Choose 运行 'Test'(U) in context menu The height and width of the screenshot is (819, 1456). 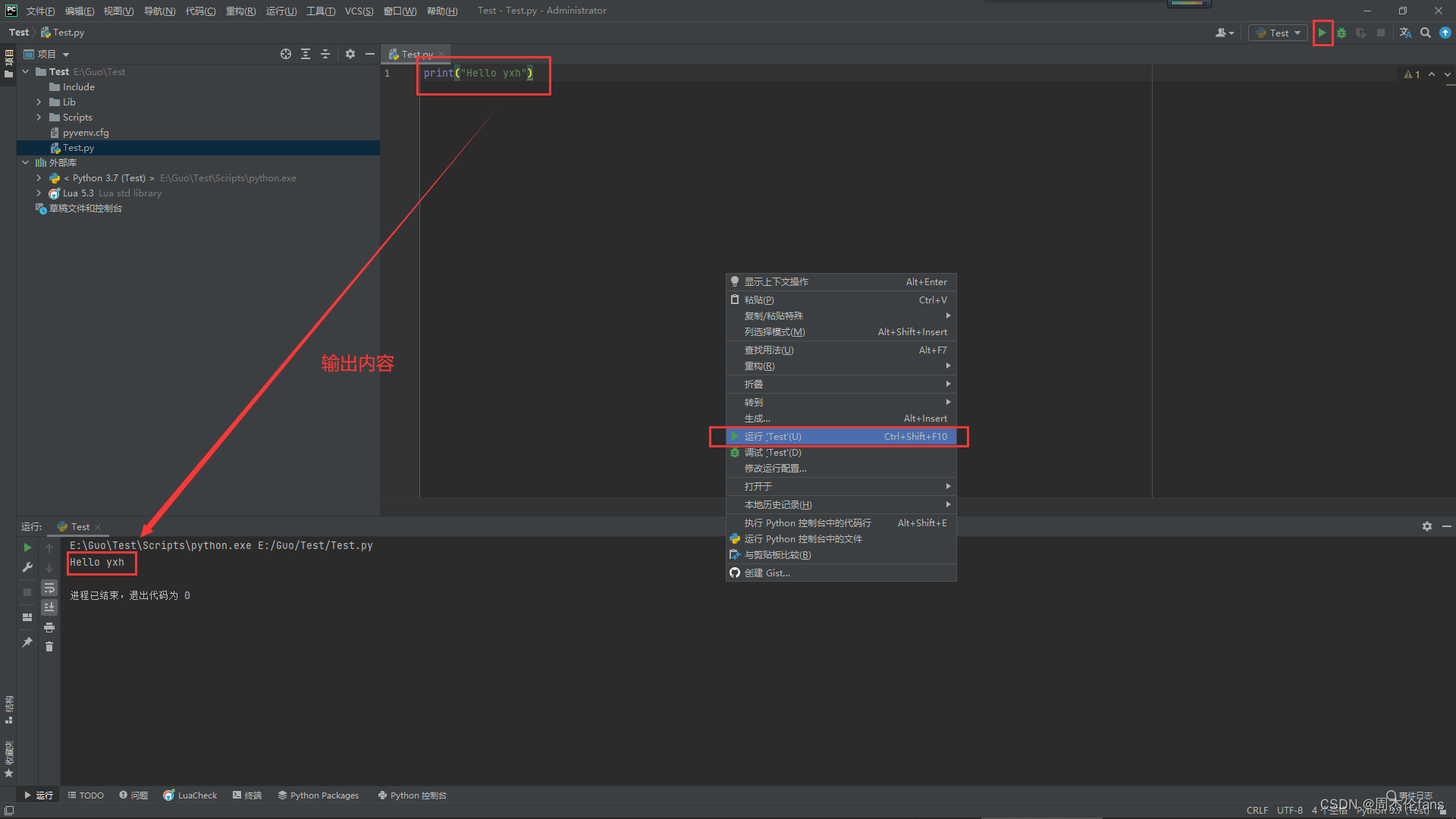tap(841, 436)
